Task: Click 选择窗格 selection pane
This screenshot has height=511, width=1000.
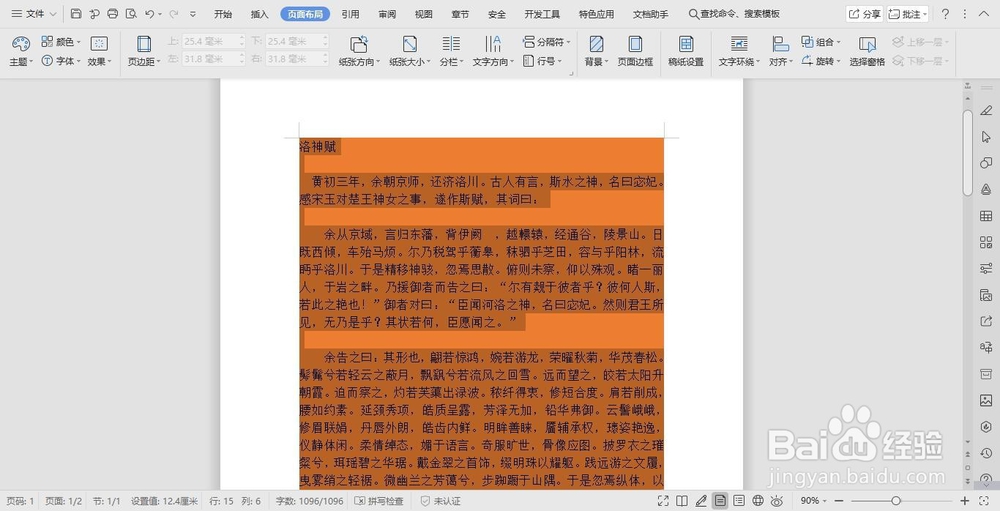Action: tap(867, 51)
